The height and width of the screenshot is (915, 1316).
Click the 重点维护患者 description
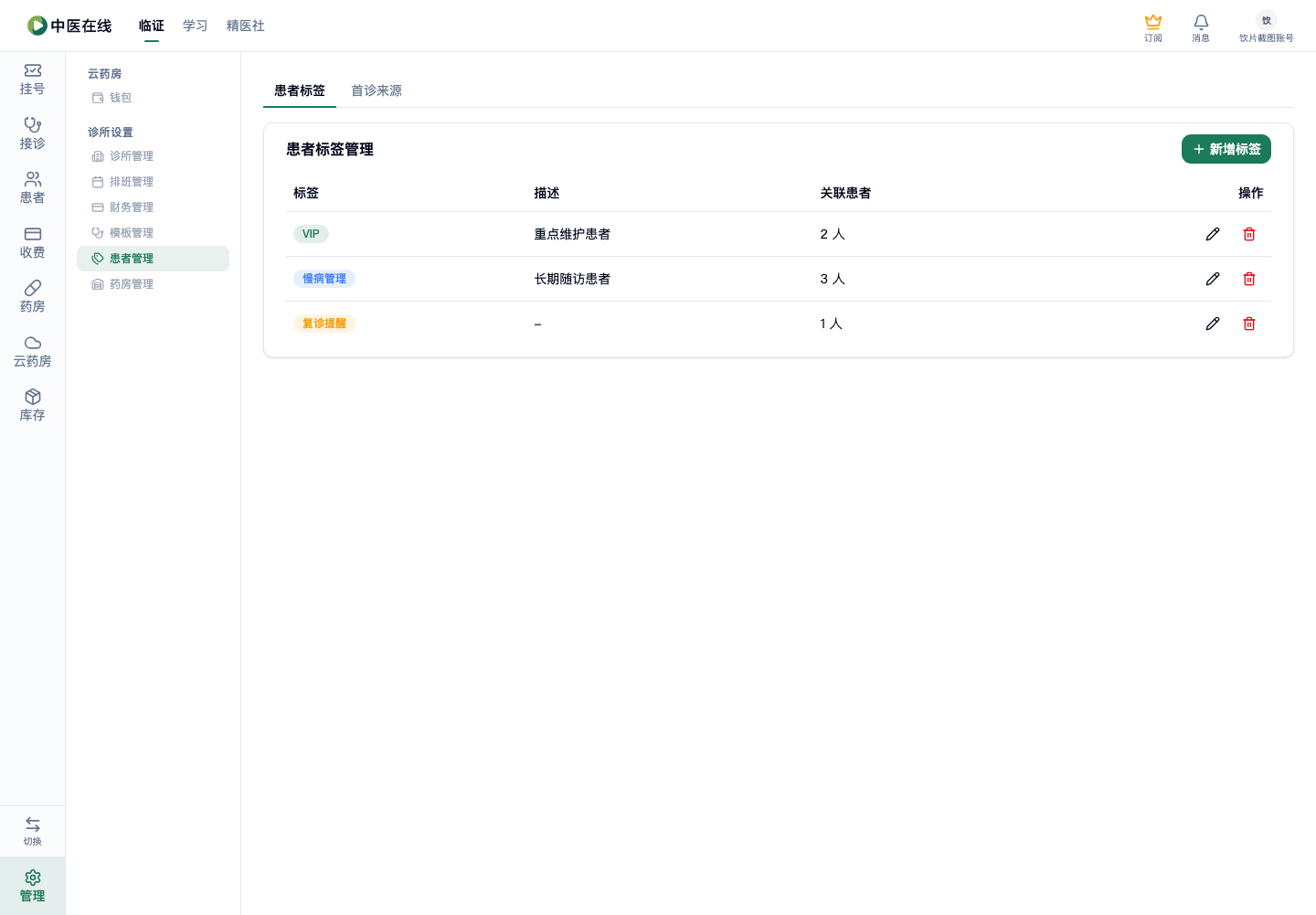572,234
